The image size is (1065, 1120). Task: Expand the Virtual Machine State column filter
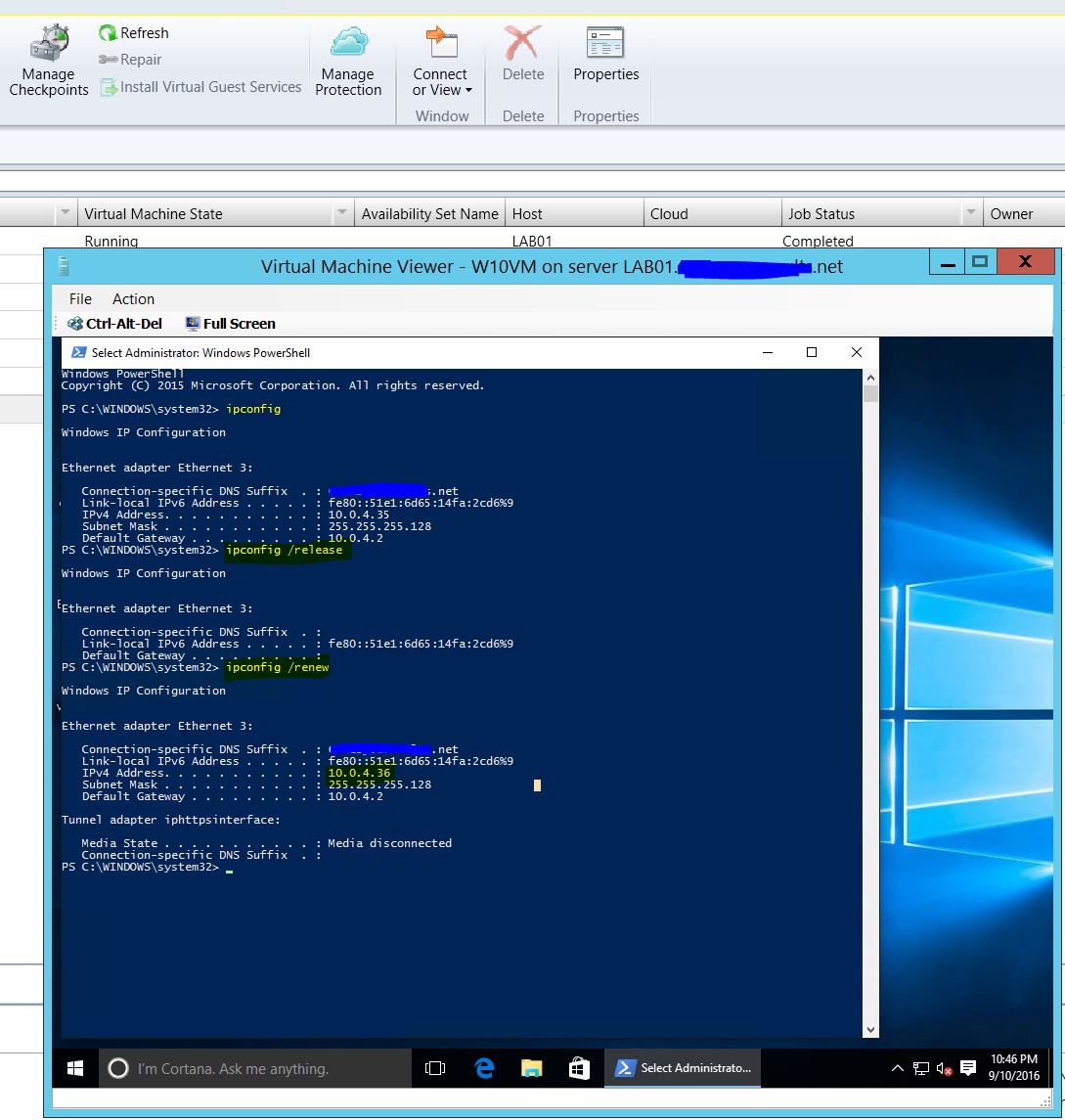(341, 213)
